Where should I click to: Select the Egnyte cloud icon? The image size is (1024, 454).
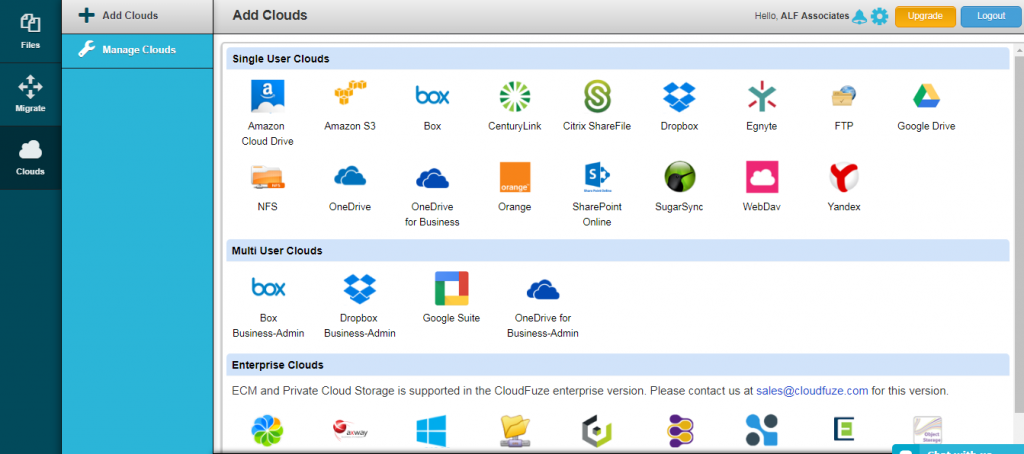761,97
